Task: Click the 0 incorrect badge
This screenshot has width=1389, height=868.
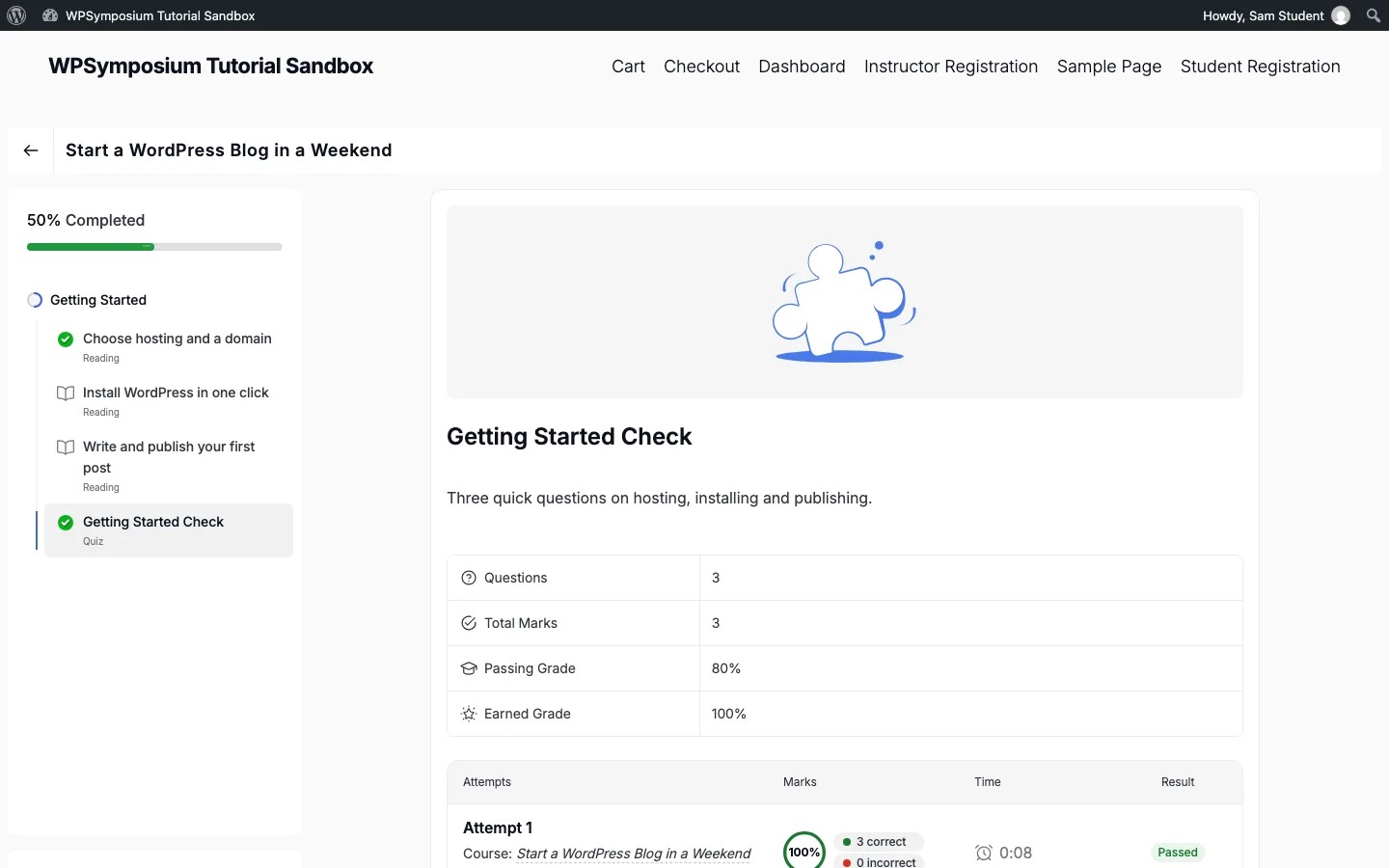Action: pos(880,862)
